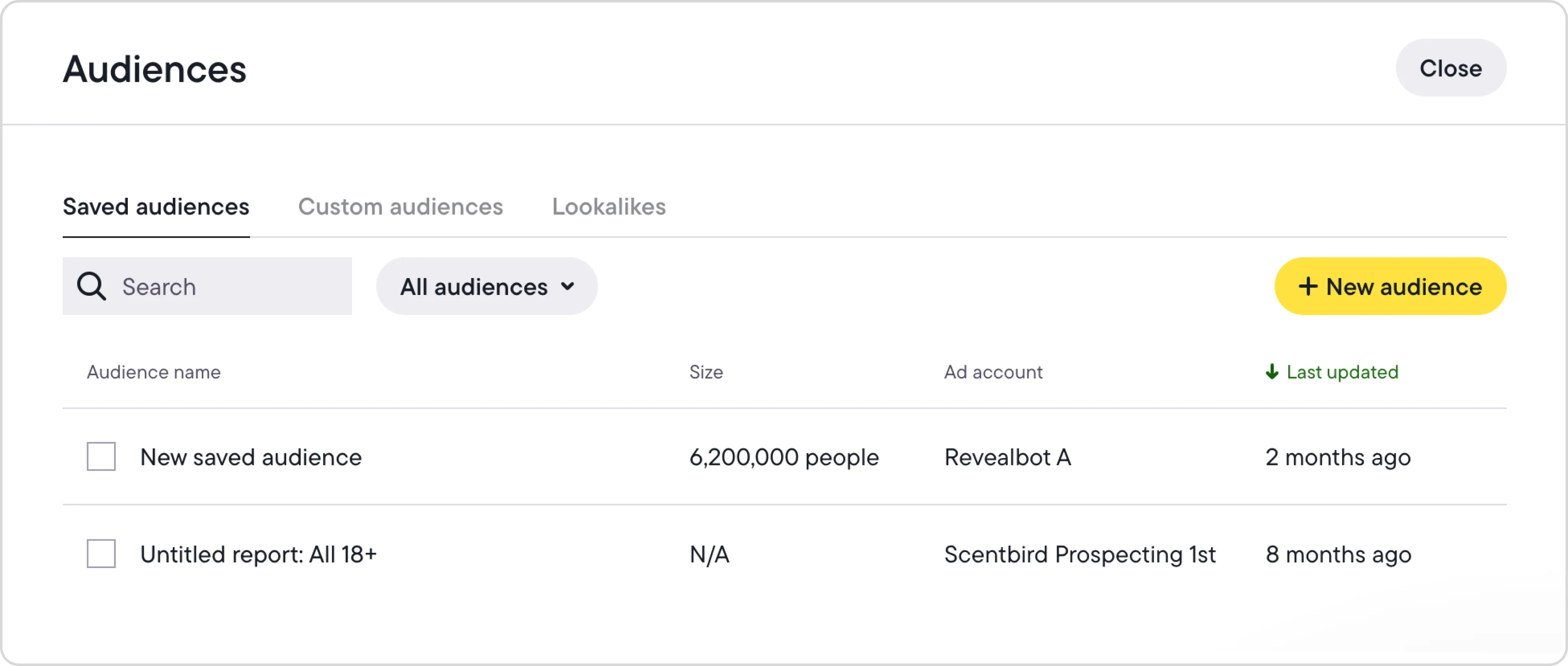Open the audiences type dropdown menu
This screenshot has height=666, width=1568.
486,286
